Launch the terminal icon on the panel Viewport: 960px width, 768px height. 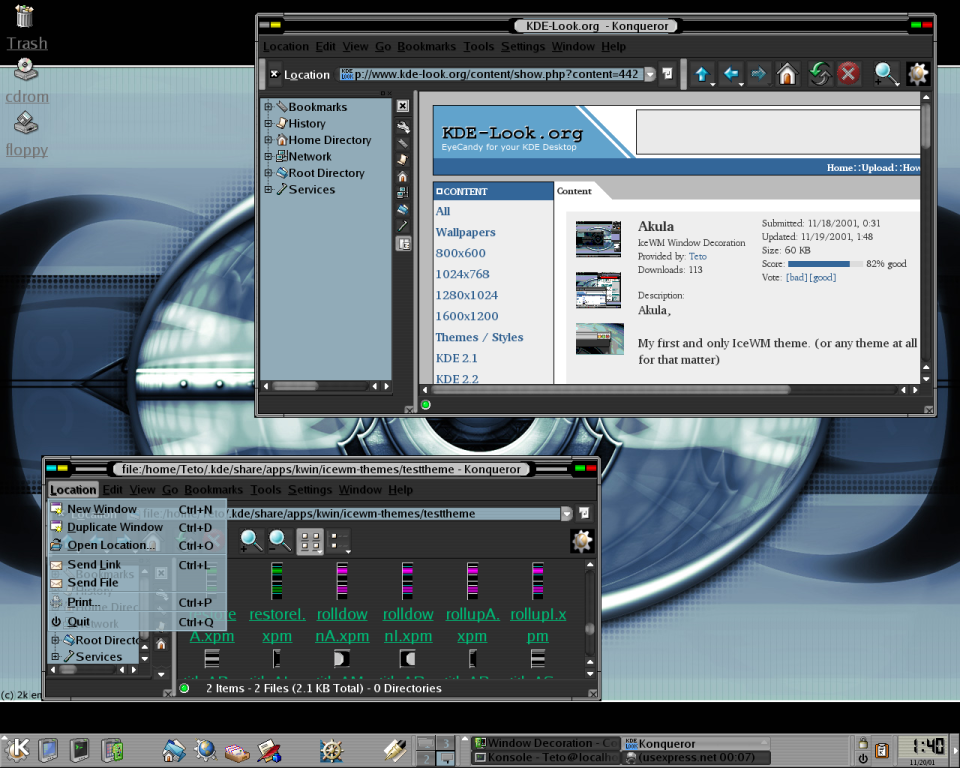click(80, 750)
